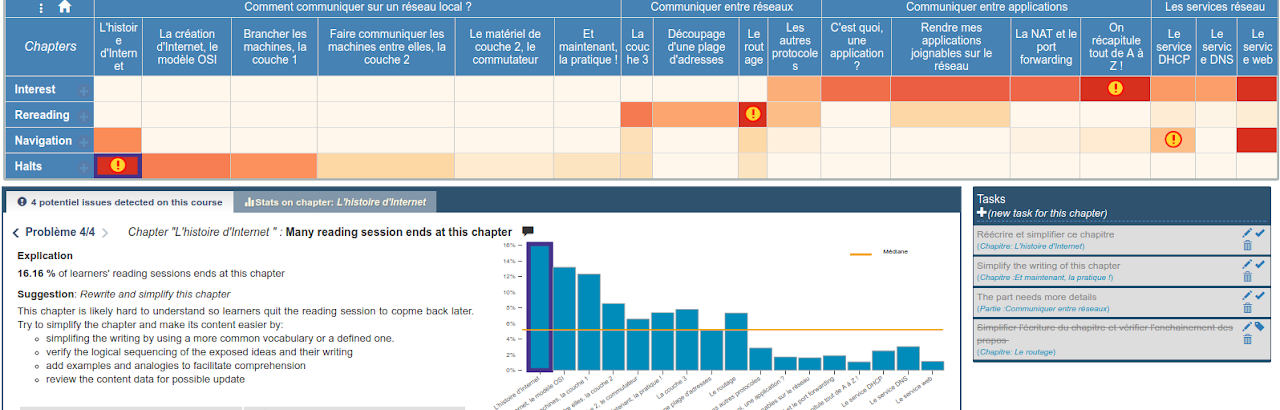
Task: Edit the struck-through Le routage task
Action: (x=1247, y=327)
